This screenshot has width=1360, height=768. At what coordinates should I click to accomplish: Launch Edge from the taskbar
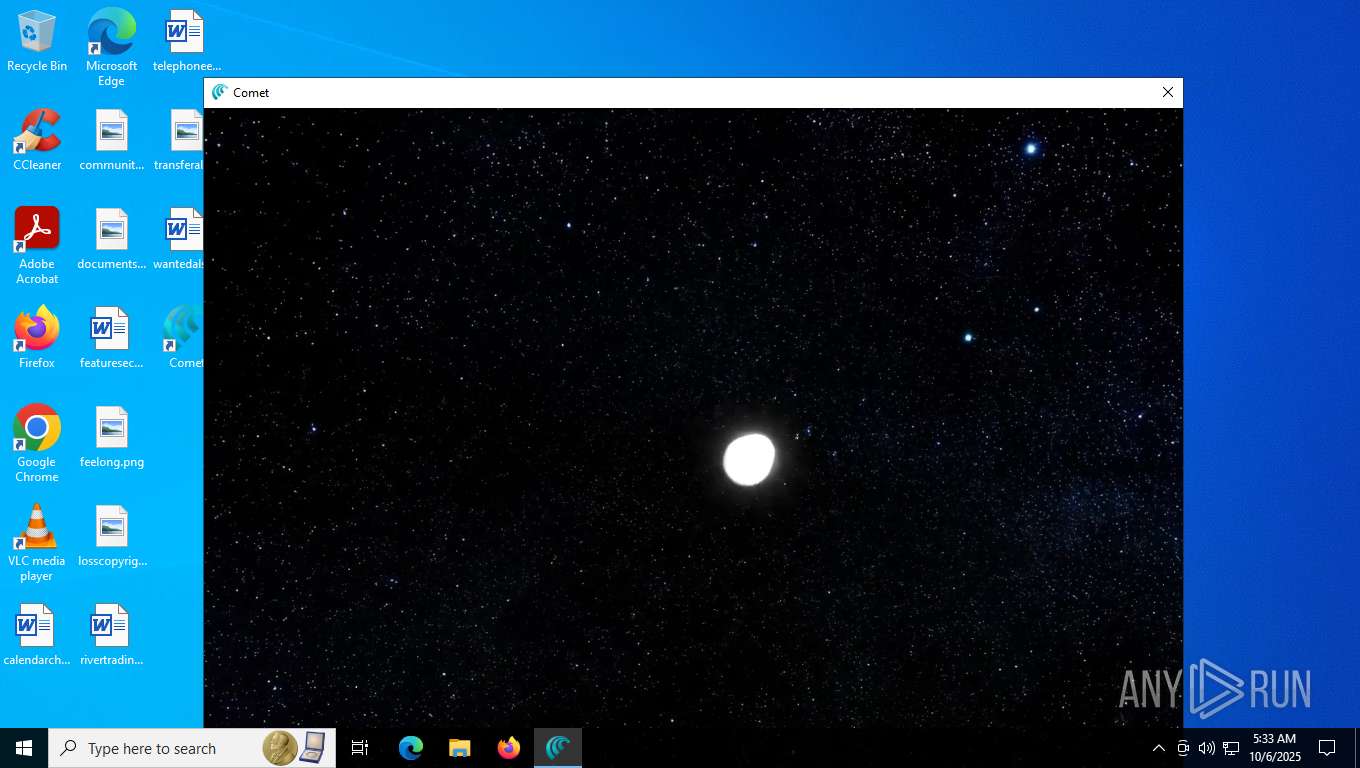click(411, 748)
